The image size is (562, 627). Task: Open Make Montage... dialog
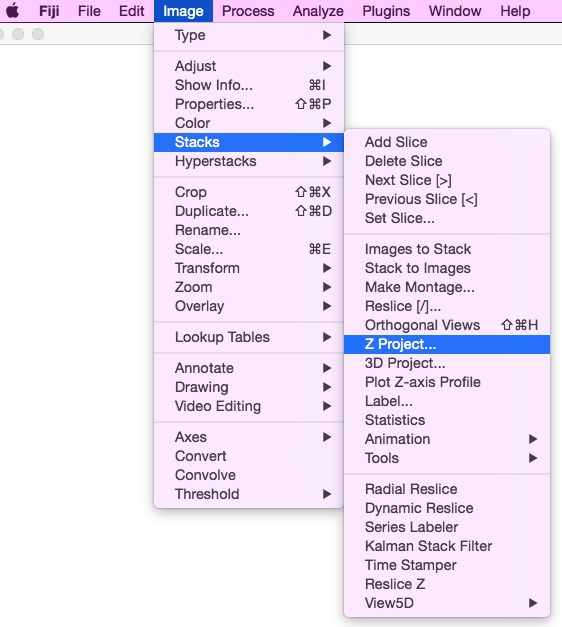tap(447, 287)
